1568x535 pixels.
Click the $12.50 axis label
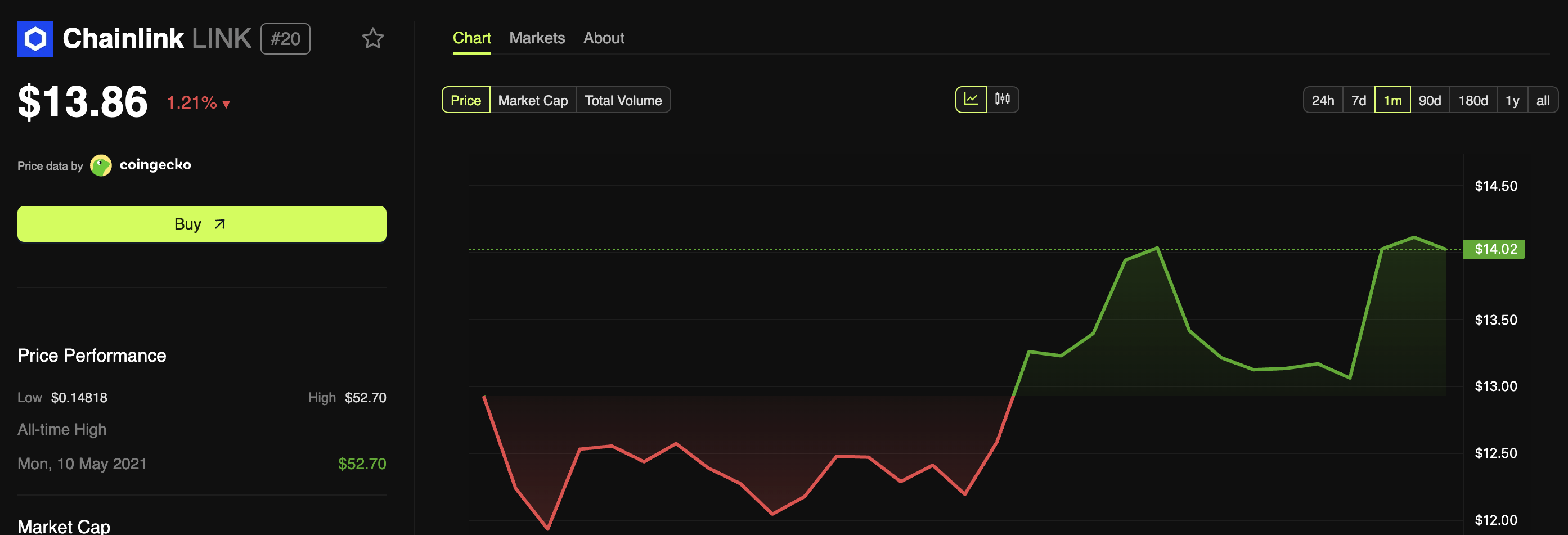click(x=1496, y=453)
